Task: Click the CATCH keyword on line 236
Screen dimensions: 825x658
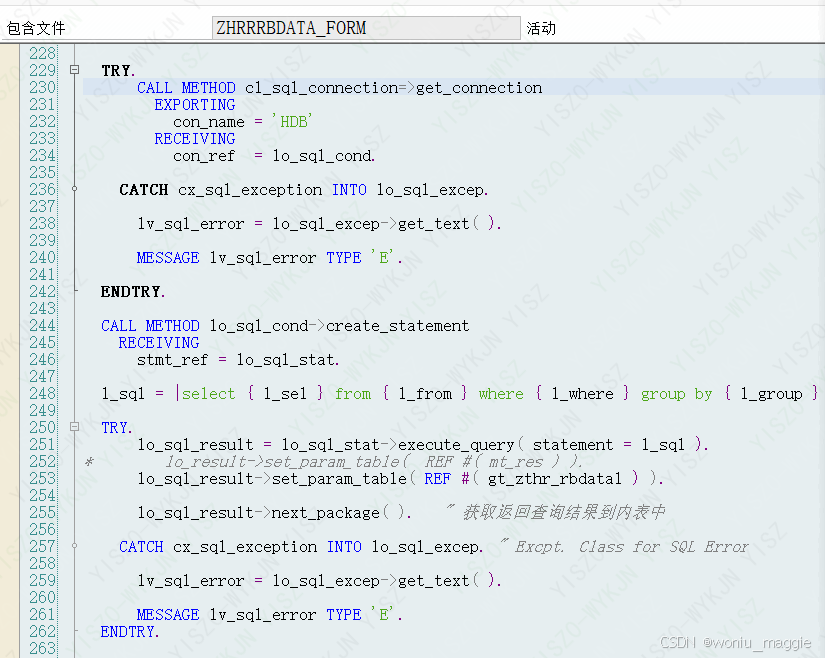Action: (x=144, y=190)
